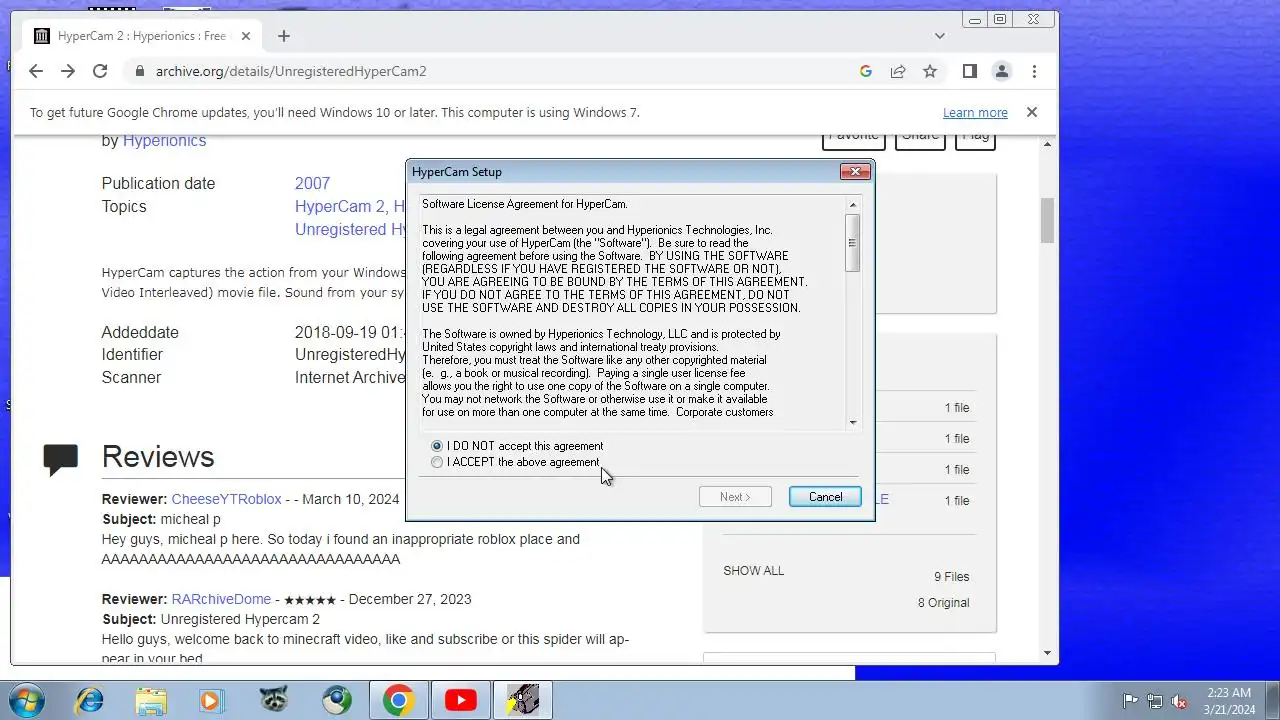
Task: Open a new tab with plus button
Action: coord(284,36)
